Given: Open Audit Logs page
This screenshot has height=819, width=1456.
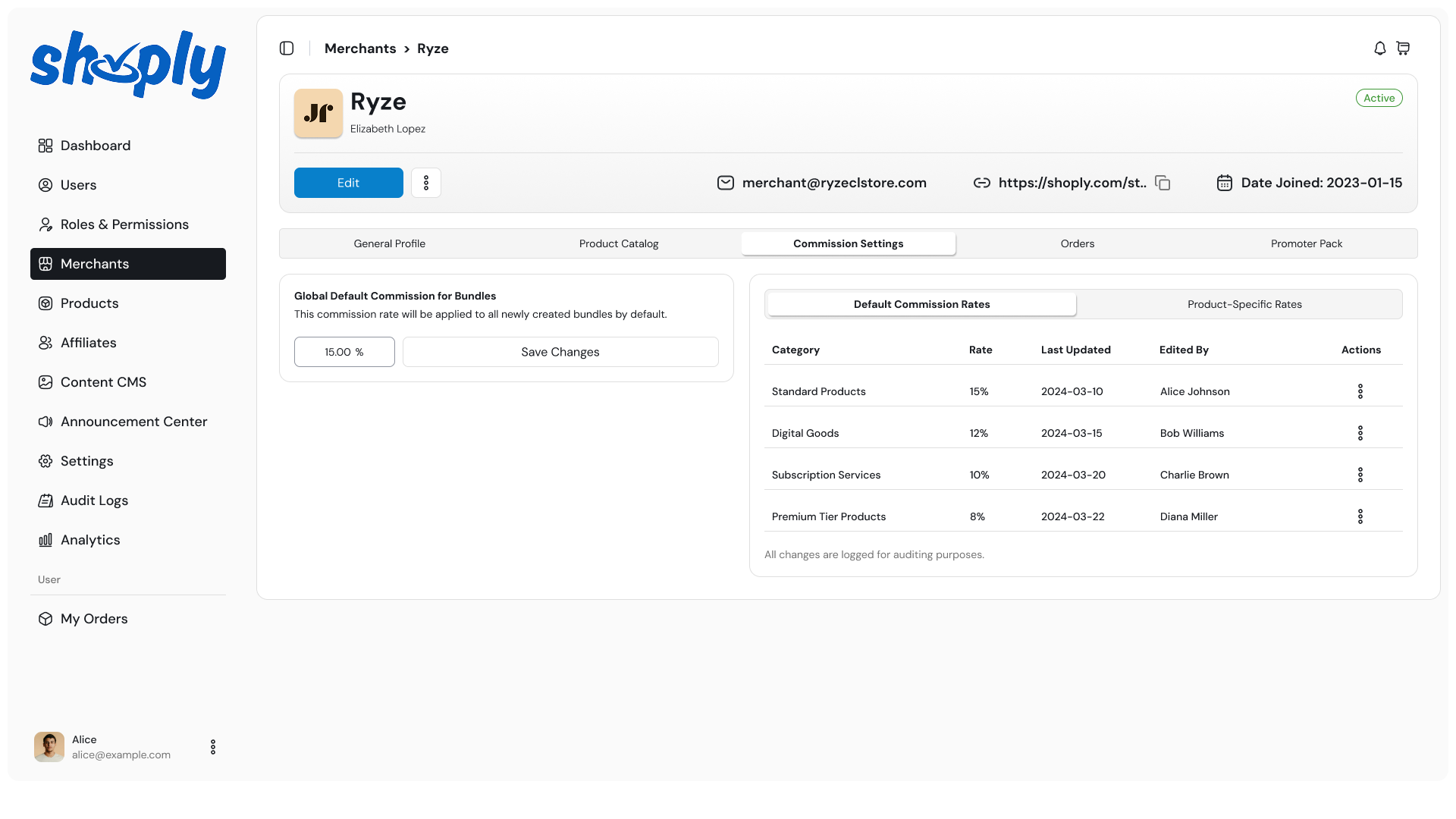Looking at the screenshot, I should pyautogui.click(x=128, y=500).
